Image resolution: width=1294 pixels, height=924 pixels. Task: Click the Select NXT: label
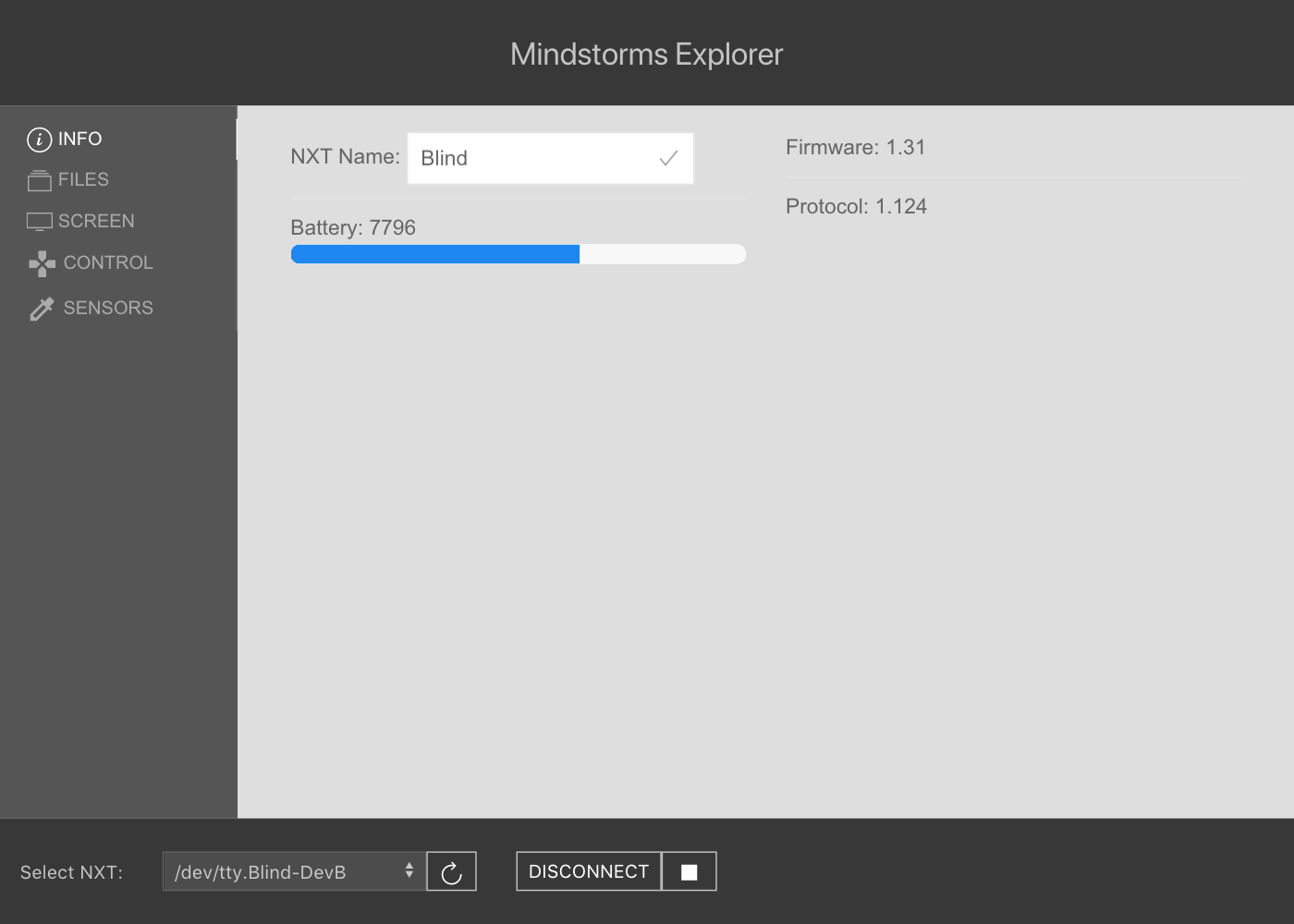click(x=71, y=872)
